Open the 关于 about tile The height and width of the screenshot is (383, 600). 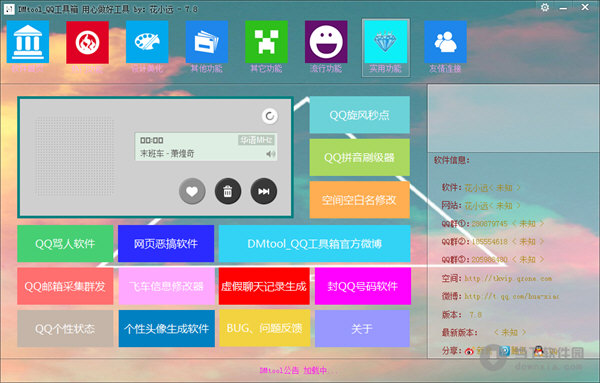pos(362,329)
